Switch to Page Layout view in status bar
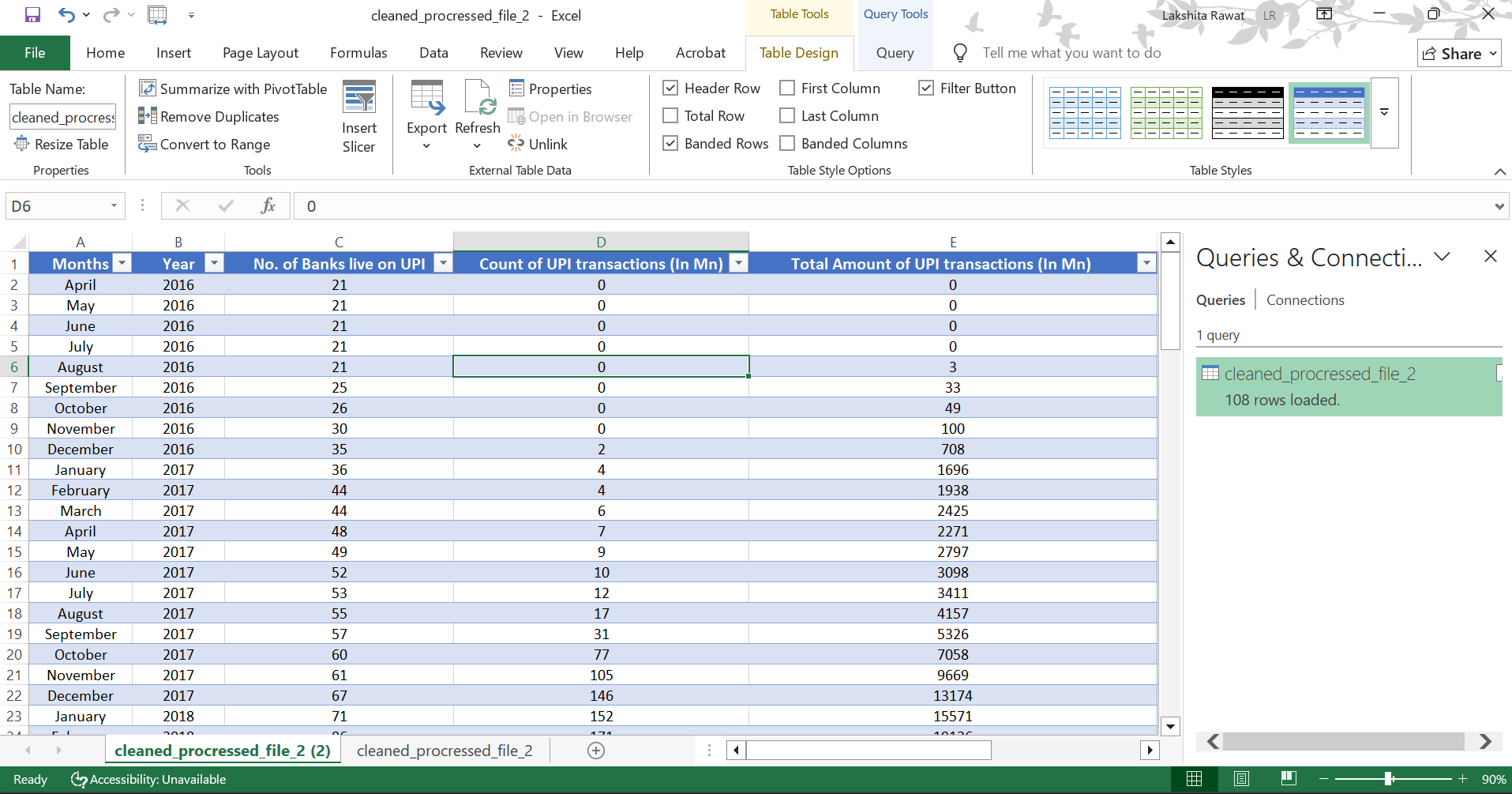 [x=1241, y=779]
